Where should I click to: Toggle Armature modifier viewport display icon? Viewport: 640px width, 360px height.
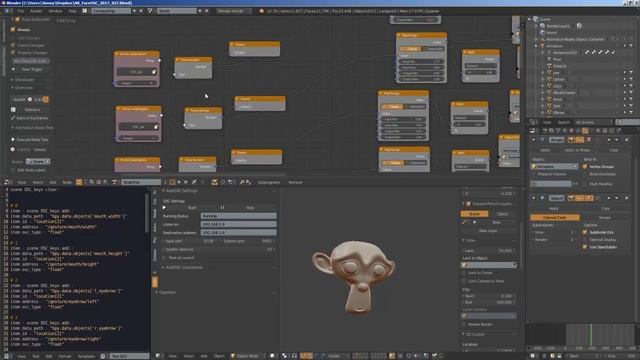(x=579, y=140)
